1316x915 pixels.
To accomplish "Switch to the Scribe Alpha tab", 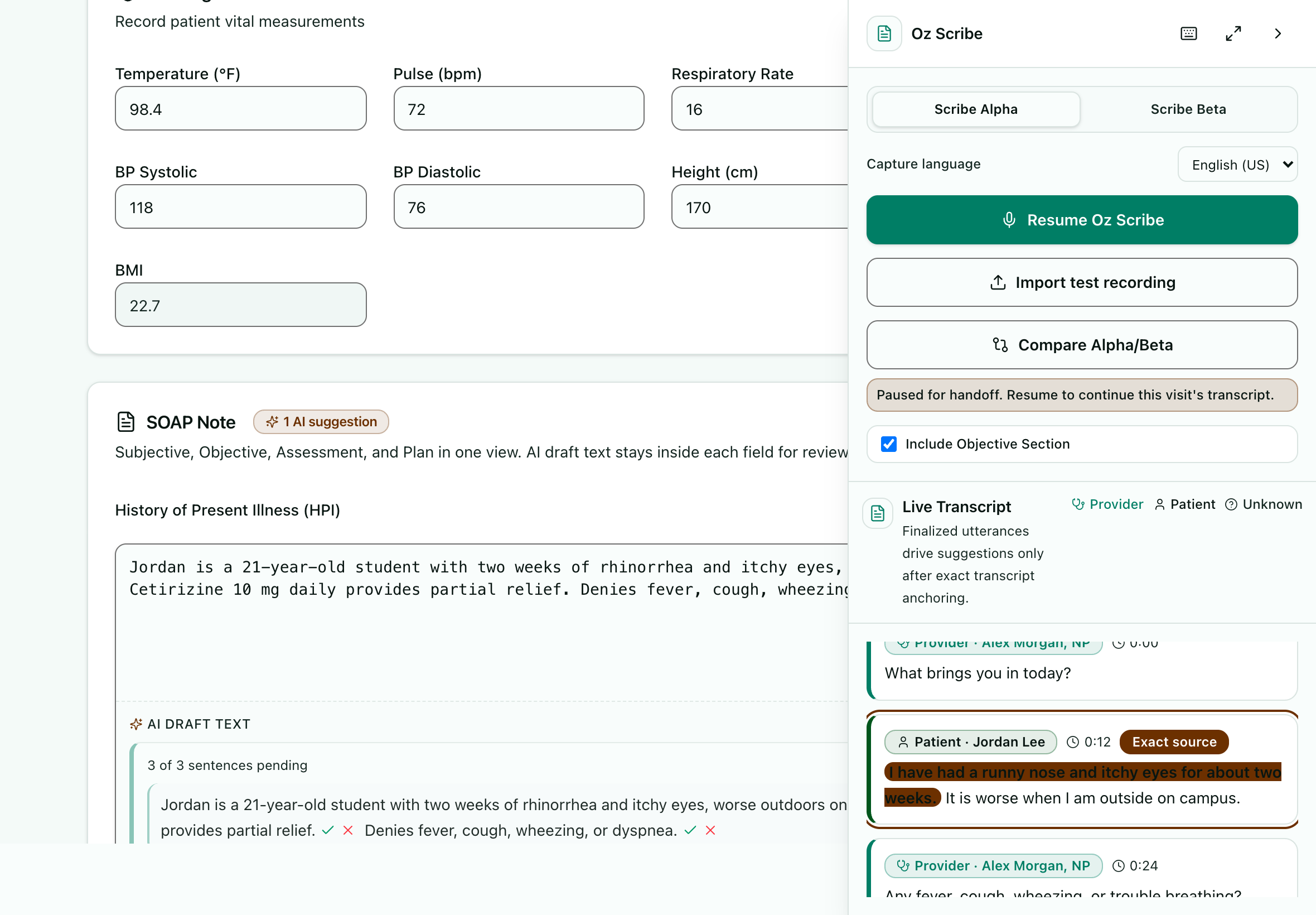I will click(976, 109).
